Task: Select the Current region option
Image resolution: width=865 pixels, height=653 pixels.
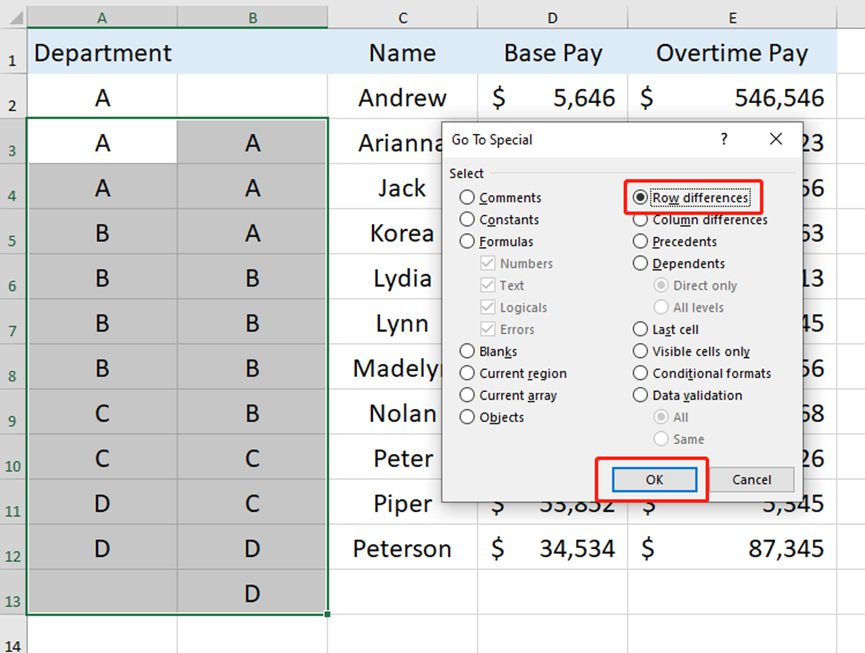Action: (513, 373)
